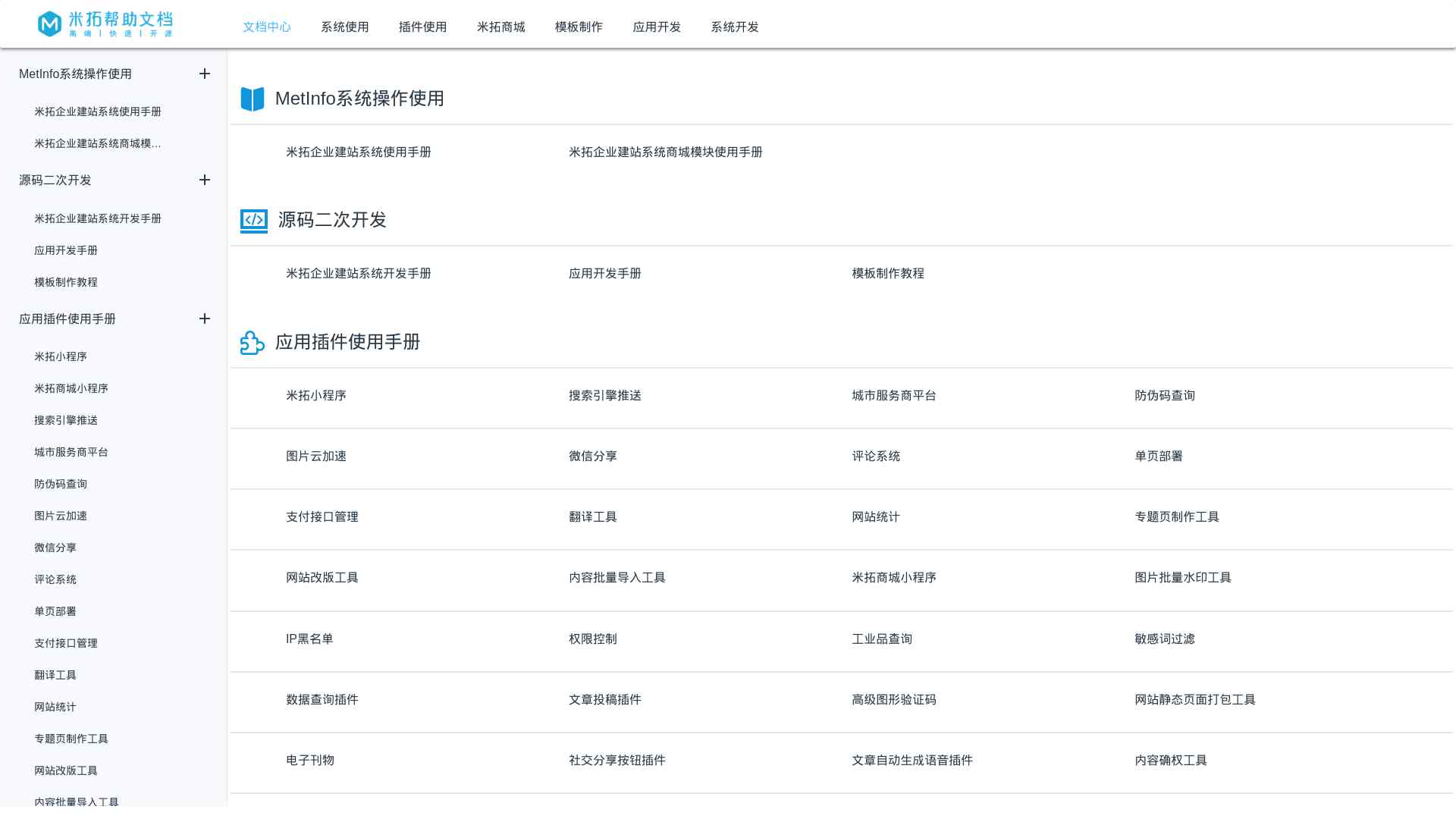Open IP黑名单 link
The width and height of the screenshot is (1456, 819).
coord(309,639)
